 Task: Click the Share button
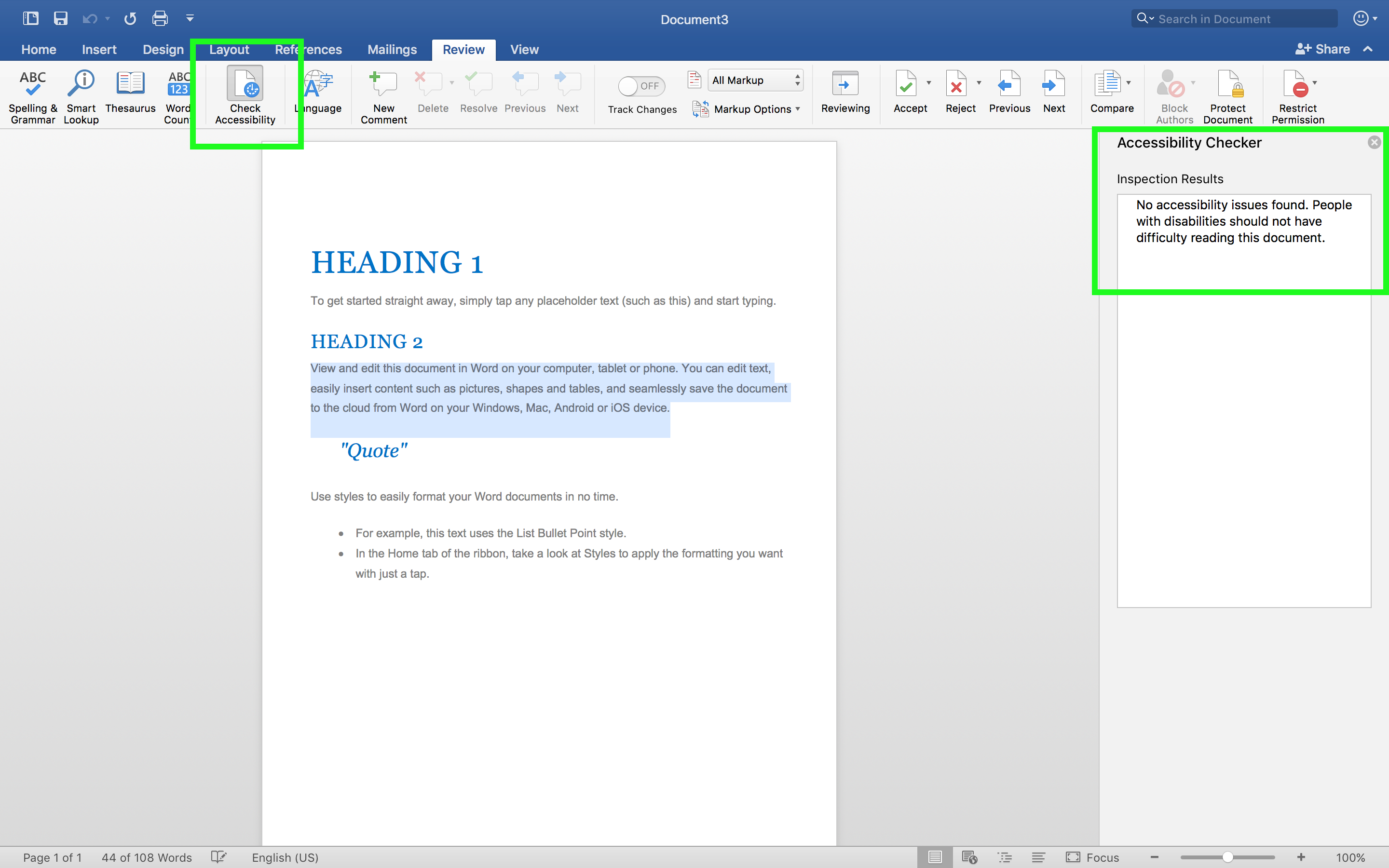(x=1322, y=49)
